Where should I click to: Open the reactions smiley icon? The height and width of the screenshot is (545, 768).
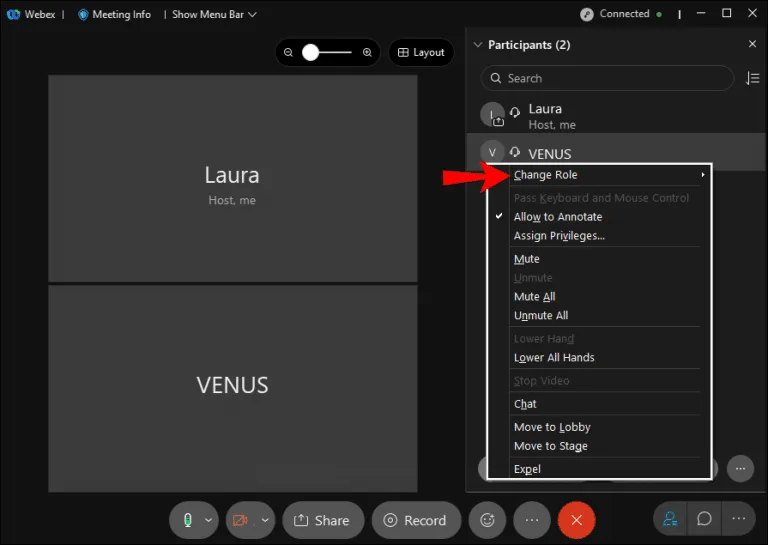(x=487, y=520)
